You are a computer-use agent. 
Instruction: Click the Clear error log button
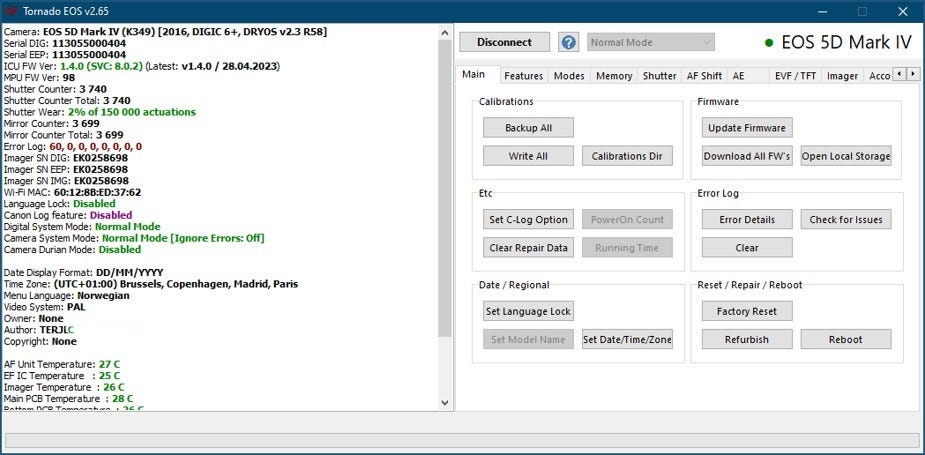747,247
